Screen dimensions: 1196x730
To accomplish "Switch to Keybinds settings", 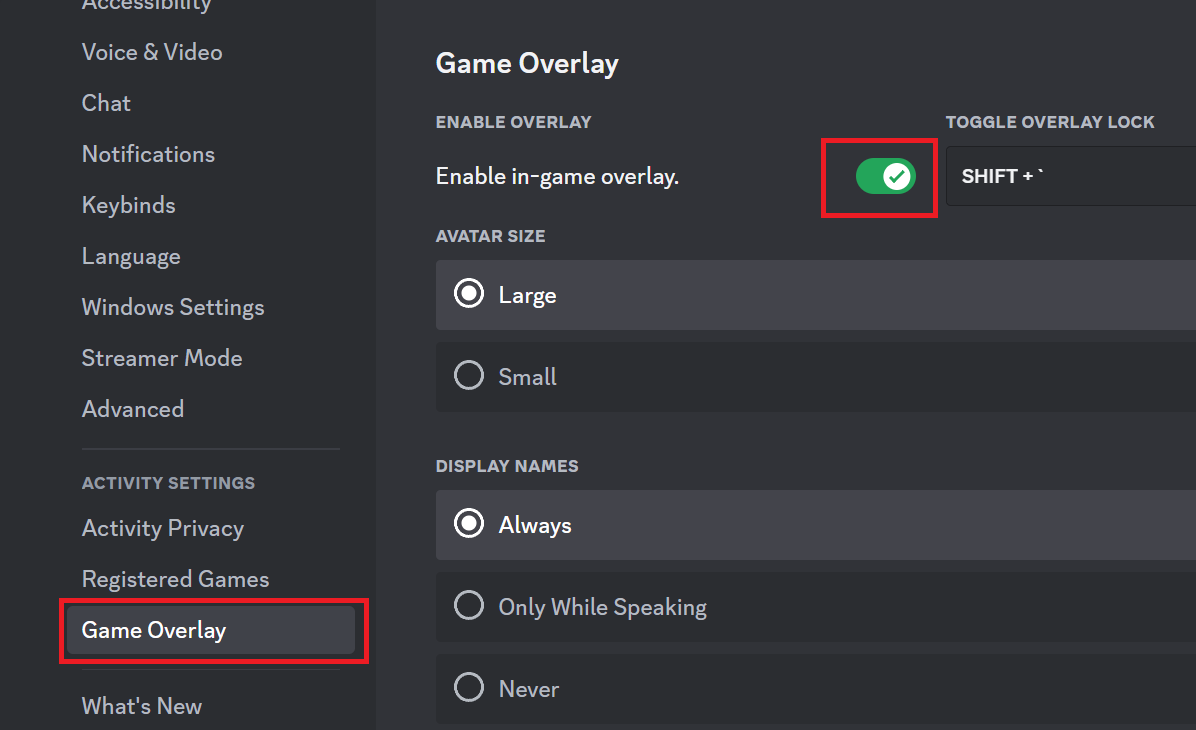I will pyautogui.click(x=128, y=205).
